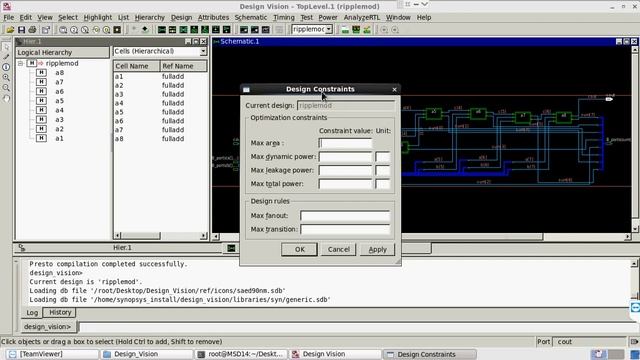
Task: Click the H icon next to cell a8
Action: 41,73
